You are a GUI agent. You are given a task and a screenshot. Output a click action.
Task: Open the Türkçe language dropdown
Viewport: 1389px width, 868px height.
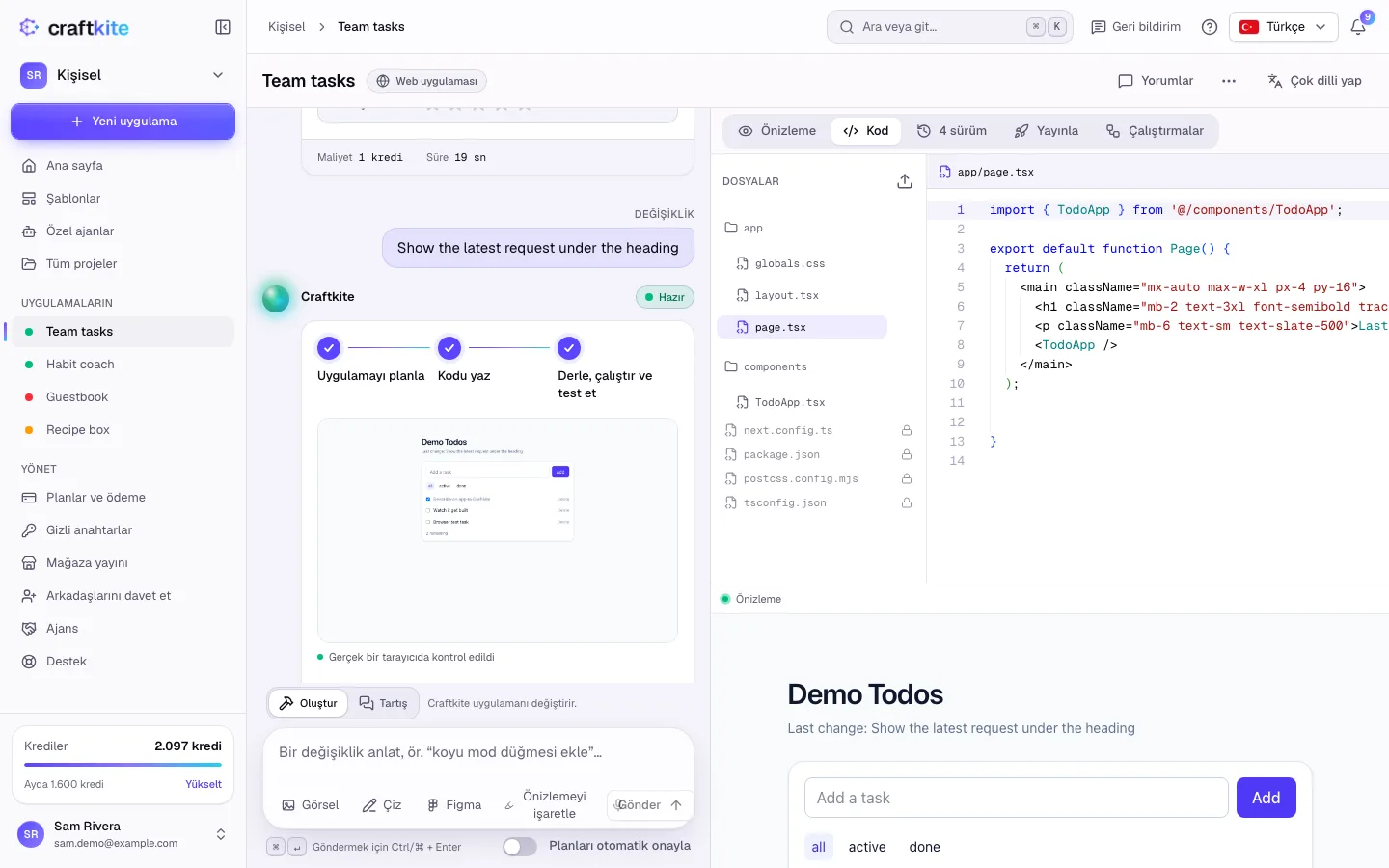coord(1284,27)
